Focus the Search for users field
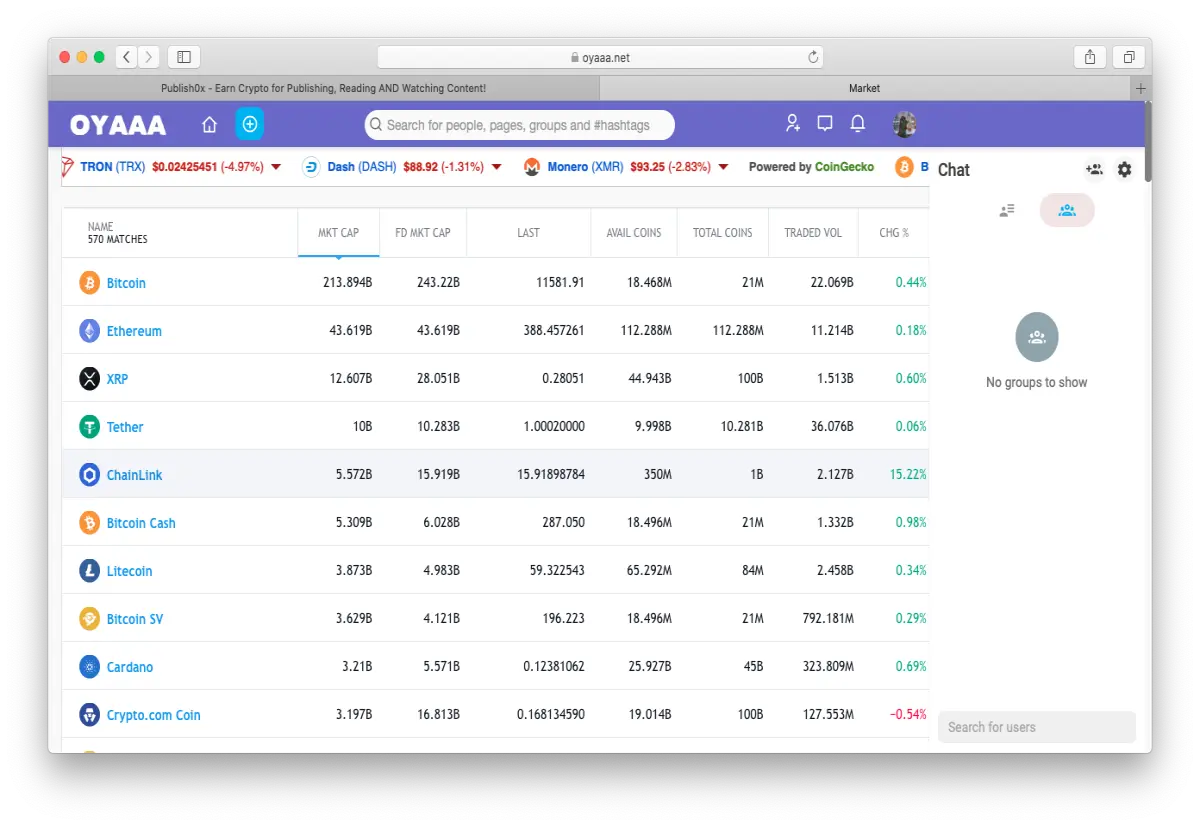This screenshot has width=1200, height=827. point(1037,727)
